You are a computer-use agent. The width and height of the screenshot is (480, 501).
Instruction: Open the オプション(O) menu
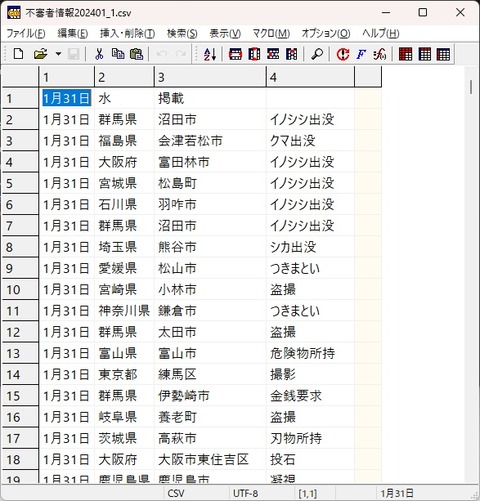[326, 33]
